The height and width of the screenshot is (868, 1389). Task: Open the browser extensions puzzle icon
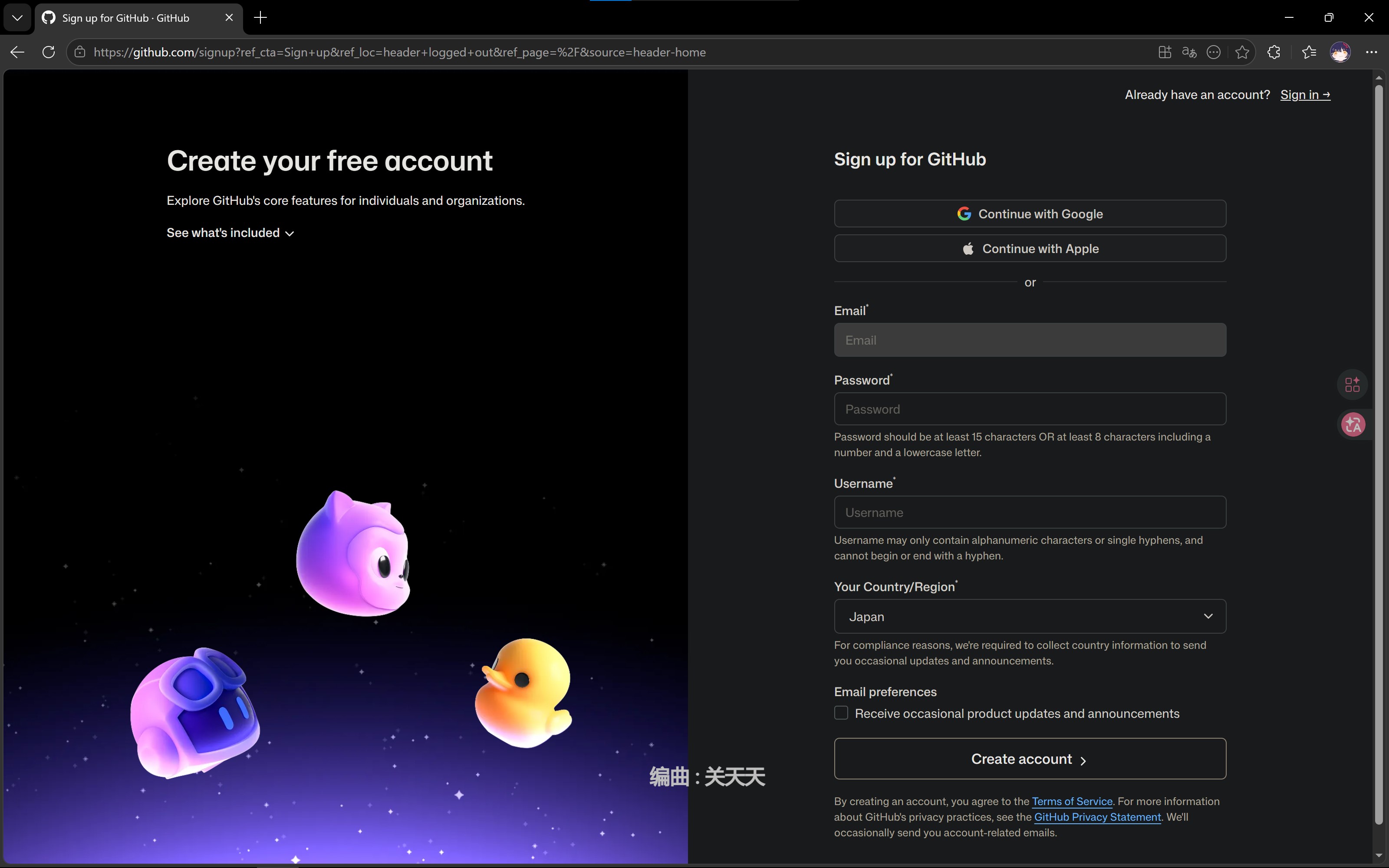click(1274, 52)
